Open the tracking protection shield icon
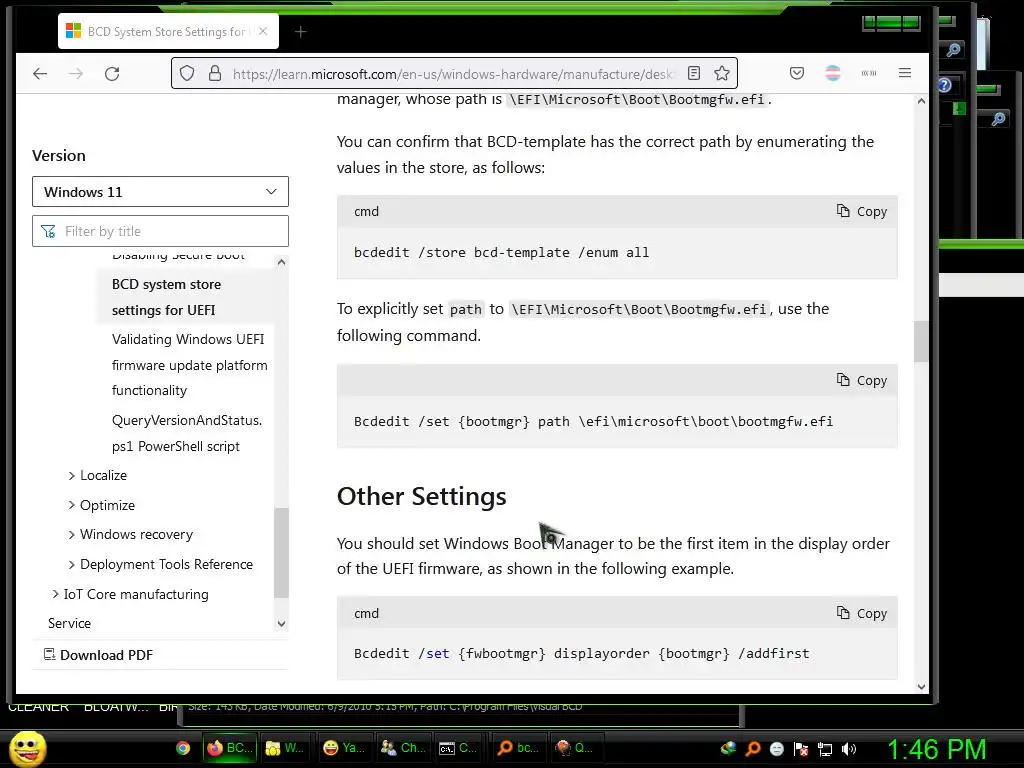Screen dimensions: 1024x768 coord(187,73)
